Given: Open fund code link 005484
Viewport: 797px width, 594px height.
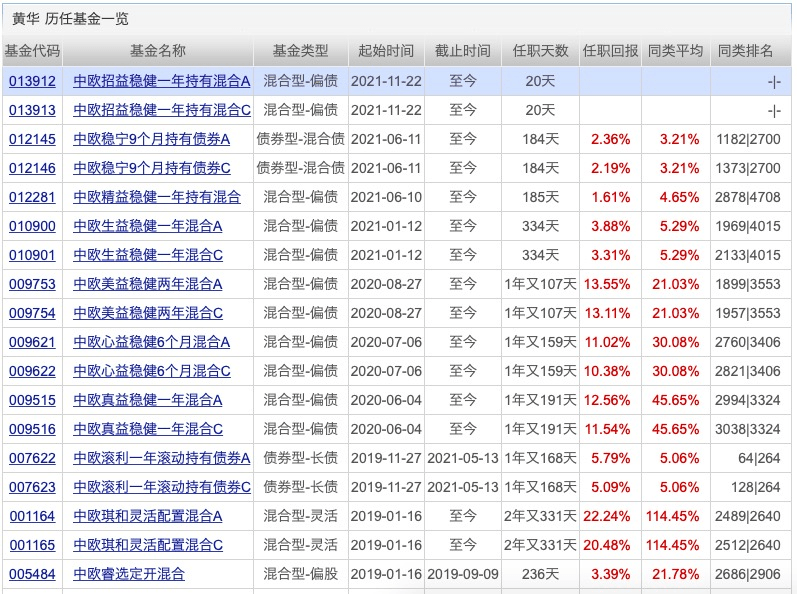Looking at the screenshot, I should click(32, 574).
